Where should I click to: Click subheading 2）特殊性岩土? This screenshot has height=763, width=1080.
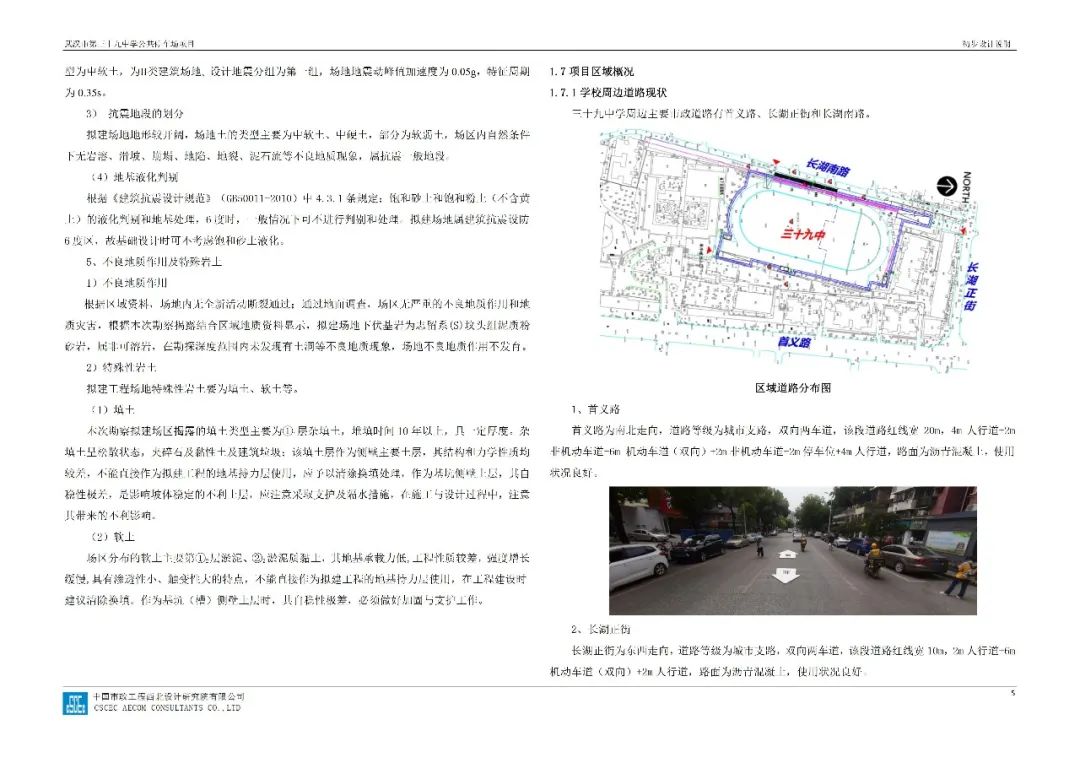(121, 367)
